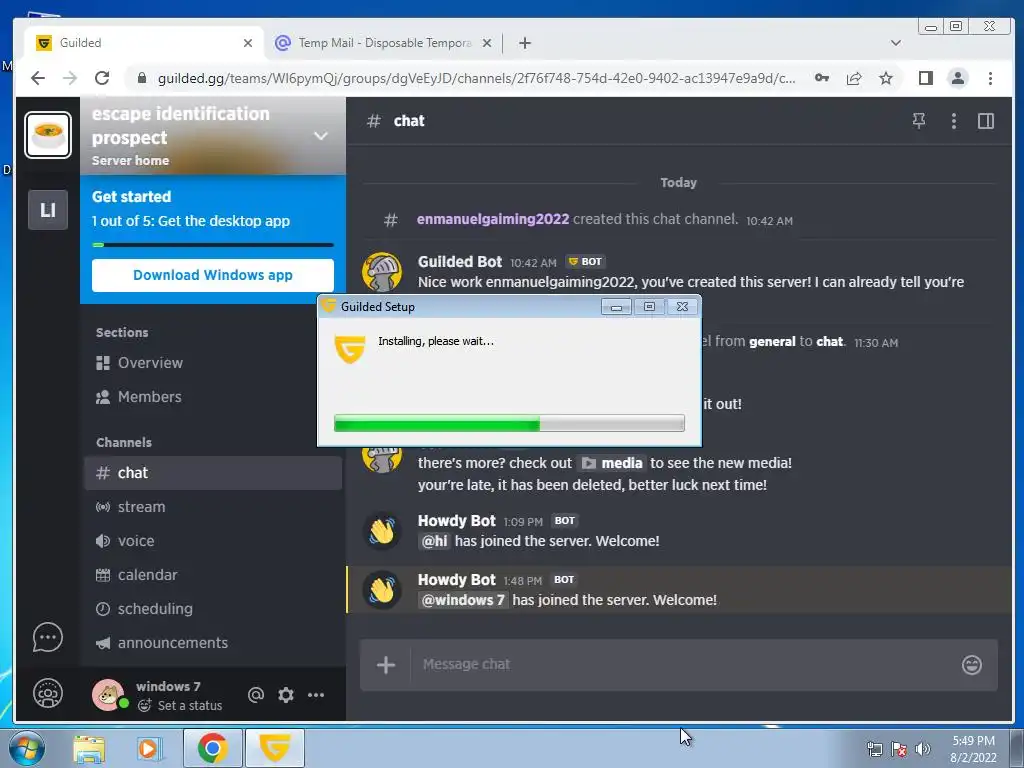Click windows 7 user avatar
The image size is (1024, 768).
pos(108,694)
